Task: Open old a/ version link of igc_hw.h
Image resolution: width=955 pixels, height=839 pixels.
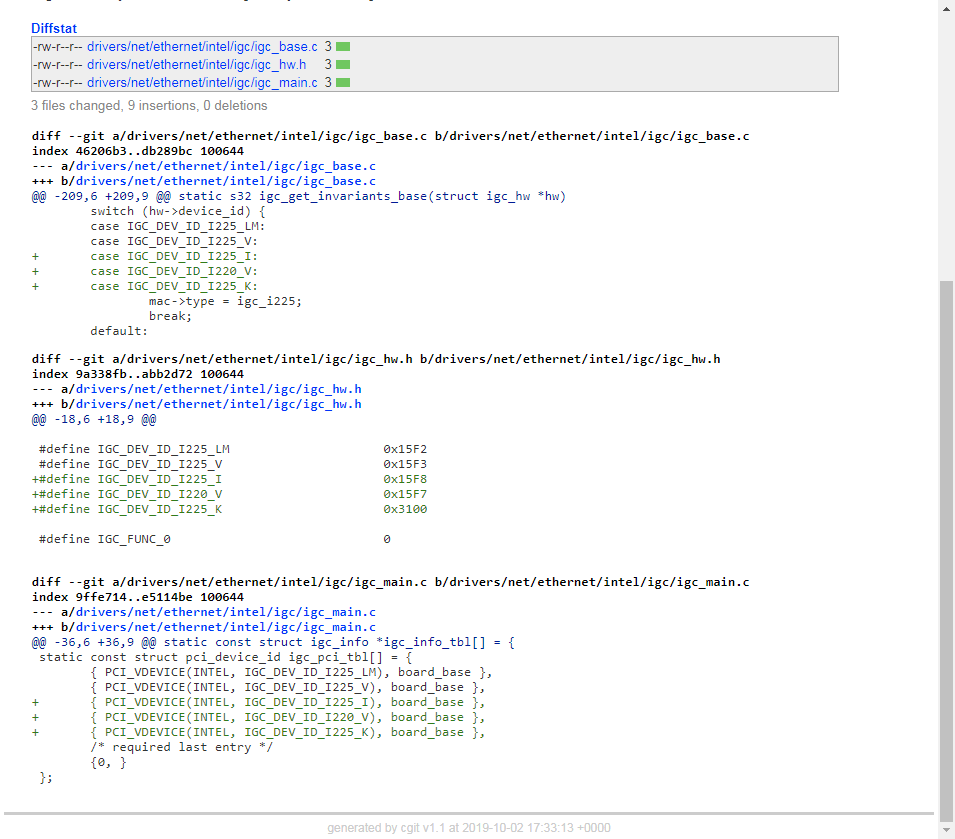Action: (219, 389)
